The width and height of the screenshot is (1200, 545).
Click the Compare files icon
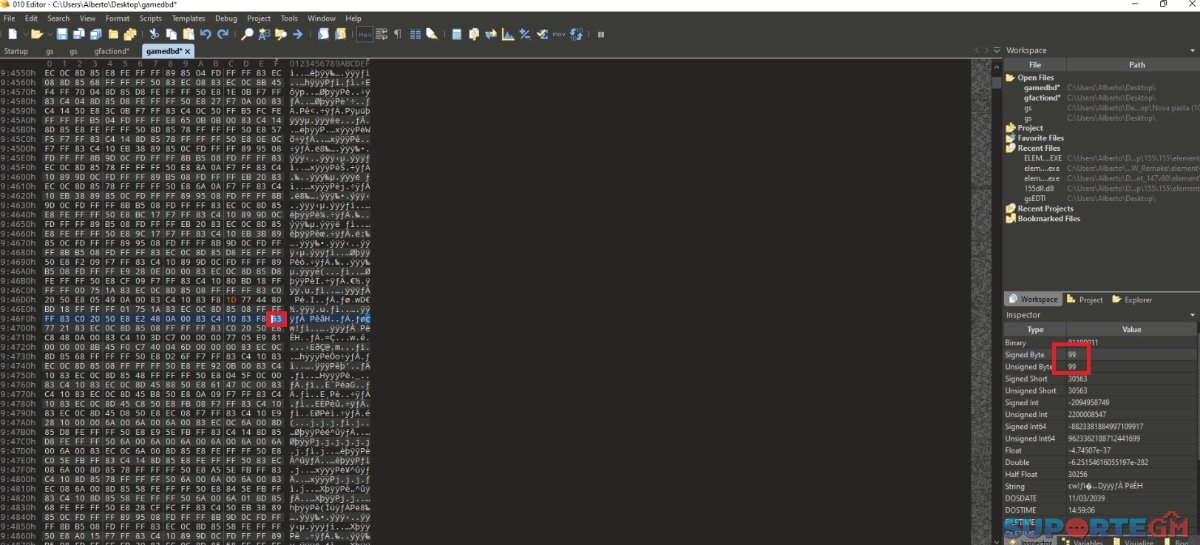pos(474,34)
